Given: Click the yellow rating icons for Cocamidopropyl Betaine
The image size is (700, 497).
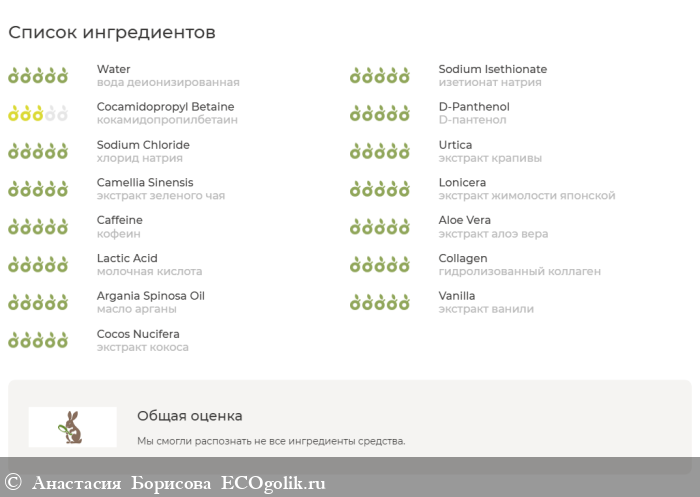Looking at the screenshot, I should click(x=38, y=113).
